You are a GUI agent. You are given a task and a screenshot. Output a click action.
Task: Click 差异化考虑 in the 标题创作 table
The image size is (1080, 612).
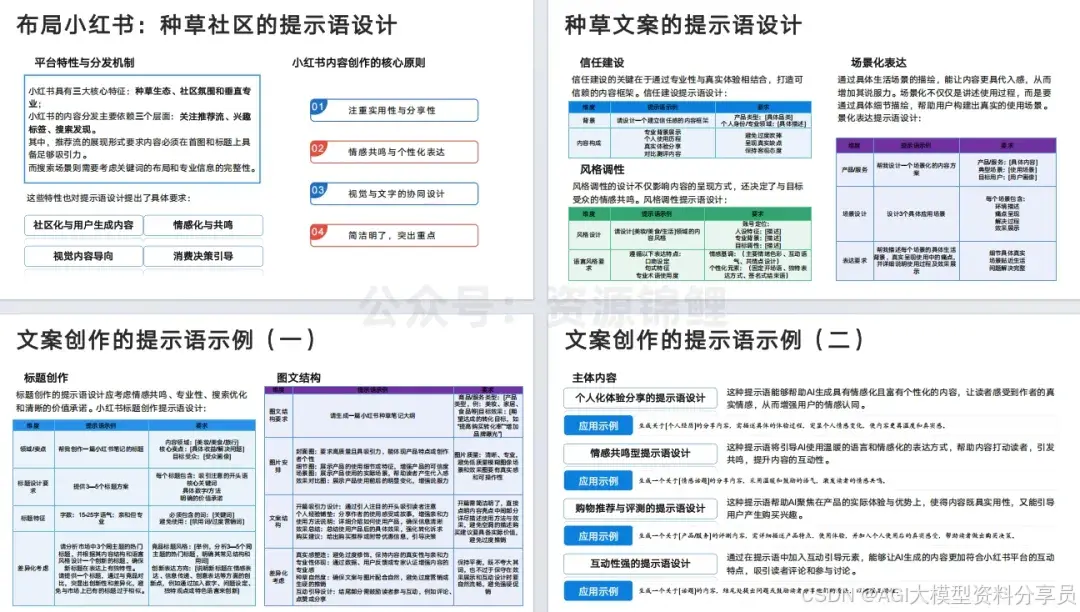pyautogui.click(x=32, y=569)
